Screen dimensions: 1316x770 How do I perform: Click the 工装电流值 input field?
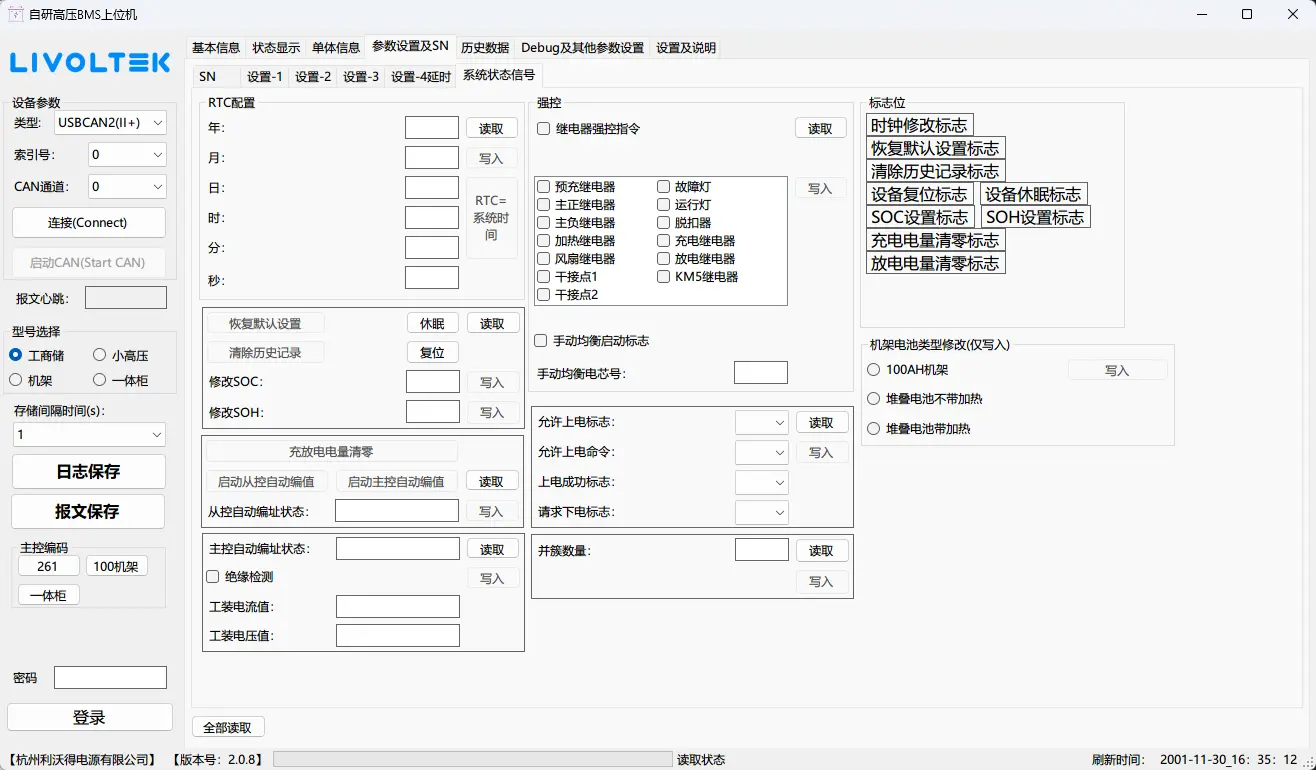398,606
